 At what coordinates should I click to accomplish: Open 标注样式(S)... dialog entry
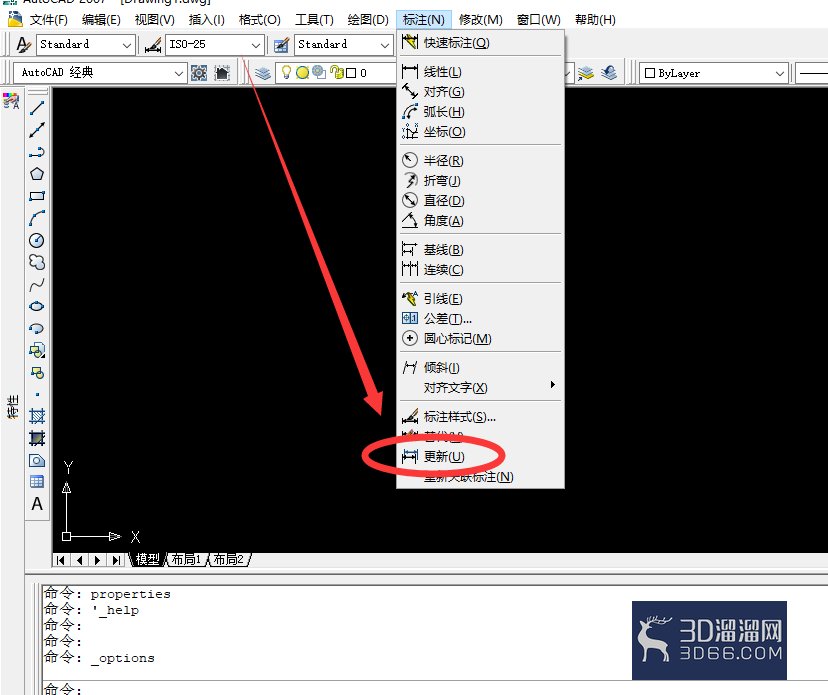[x=481, y=417]
